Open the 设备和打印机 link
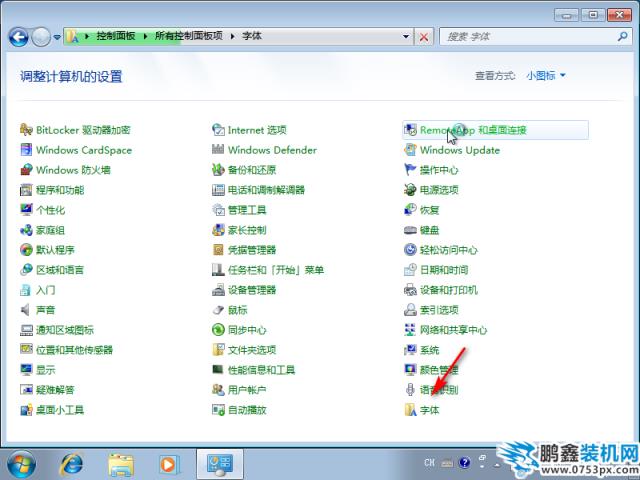The height and width of the screenshot is (480, 640). click(x=449, y=290)
